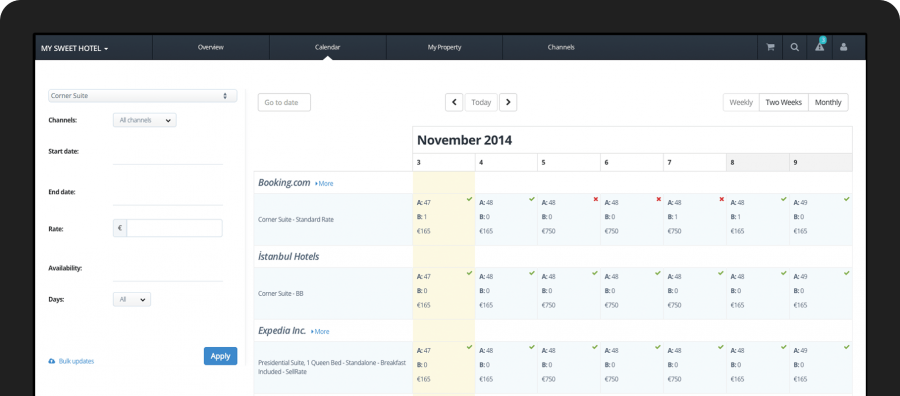Viewport: 900px width, 396px height.
Task: Expand the All channels dropdown
Action: click(145, 121)
